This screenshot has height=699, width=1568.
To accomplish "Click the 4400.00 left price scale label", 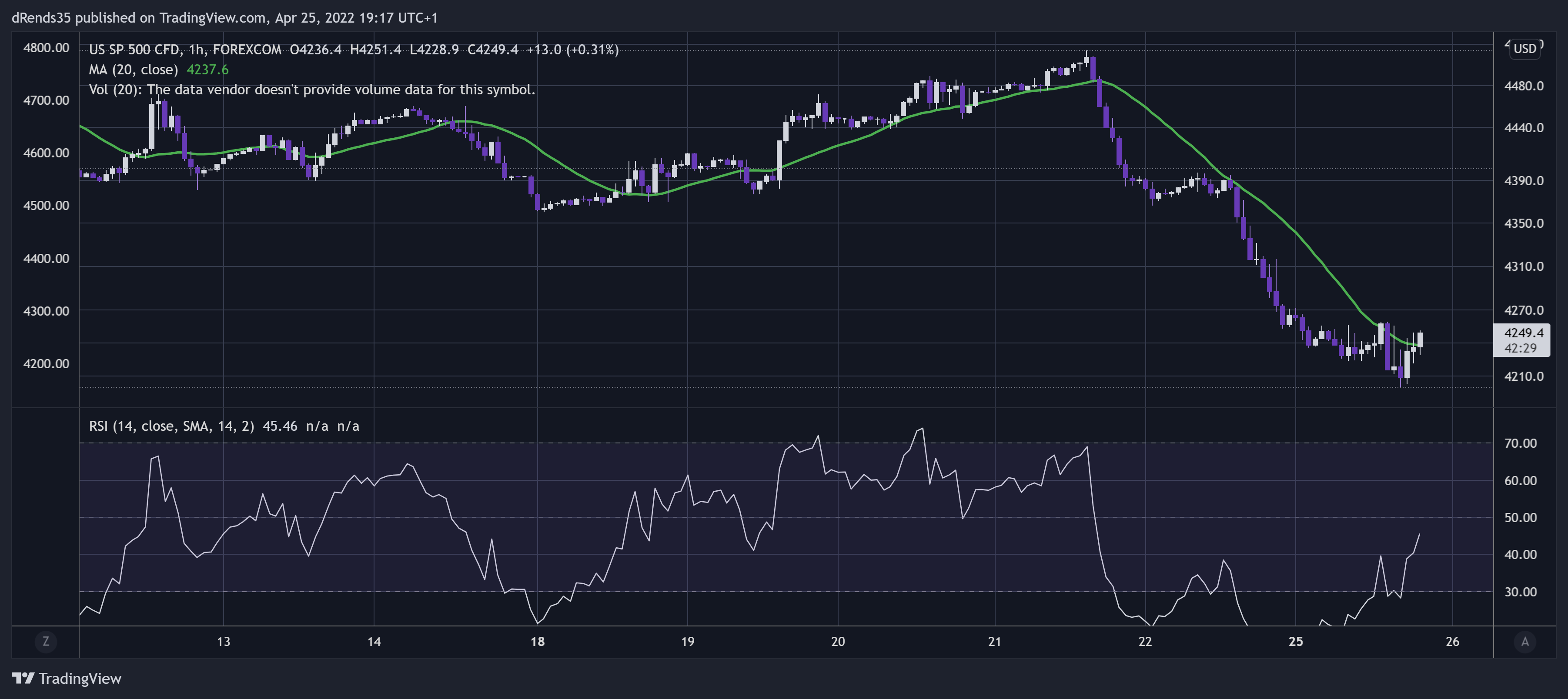I will (x=46, y=258).
